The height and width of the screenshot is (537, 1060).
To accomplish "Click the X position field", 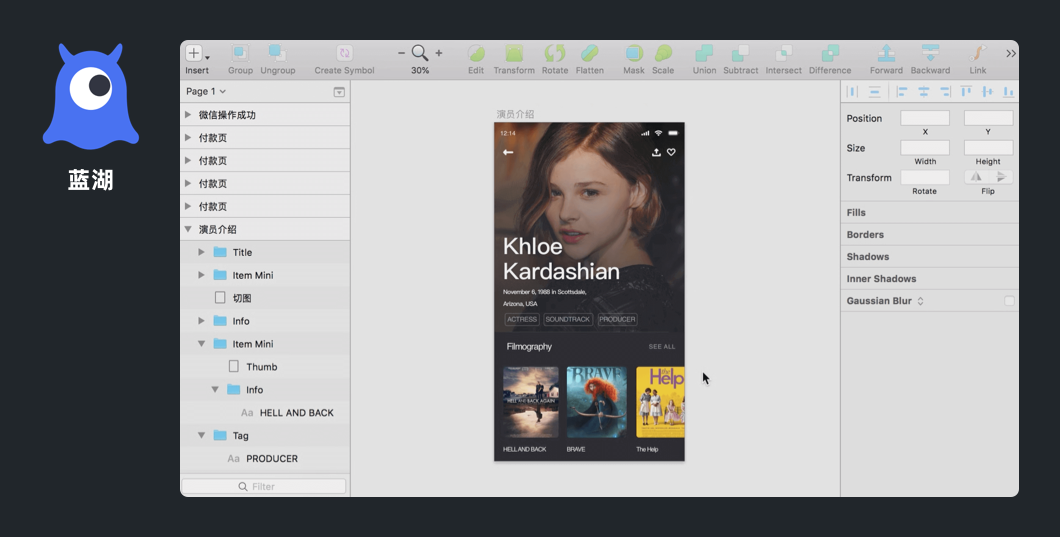I will (925, 118).
